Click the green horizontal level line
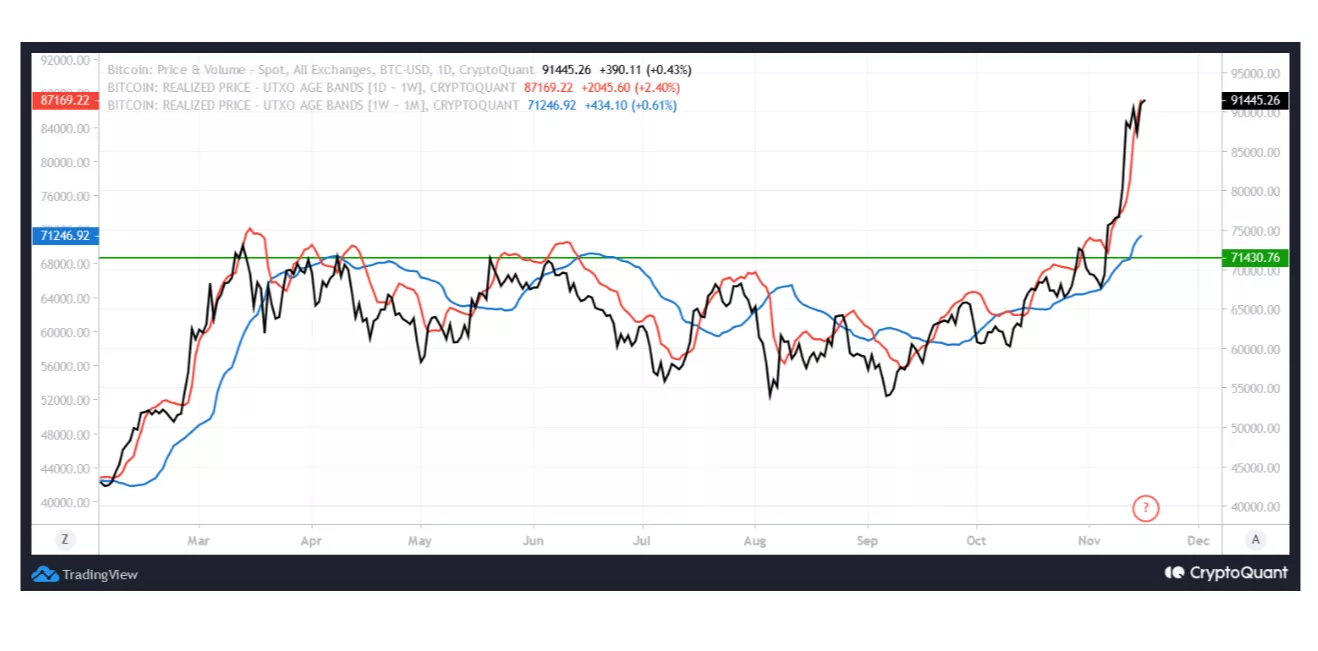Image resolution: width=1318 pixels, height=651 pixels. click(660, 257)
